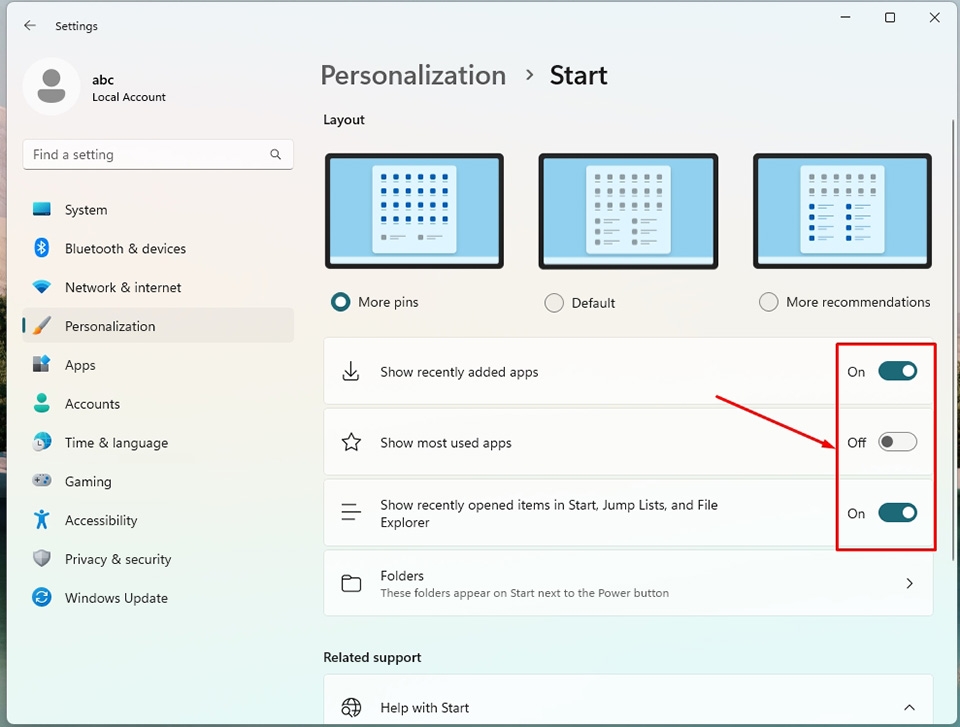Click the System monitor icon

click(42, 209)
